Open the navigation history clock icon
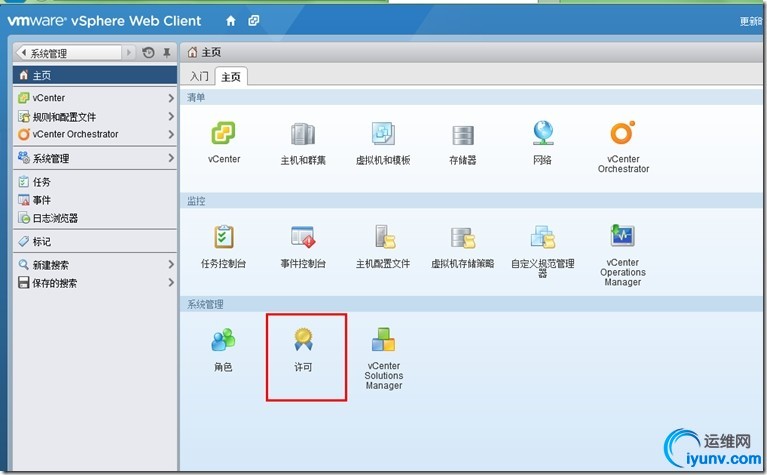This screenshot has height=475, width=767. tap(148, 52)
